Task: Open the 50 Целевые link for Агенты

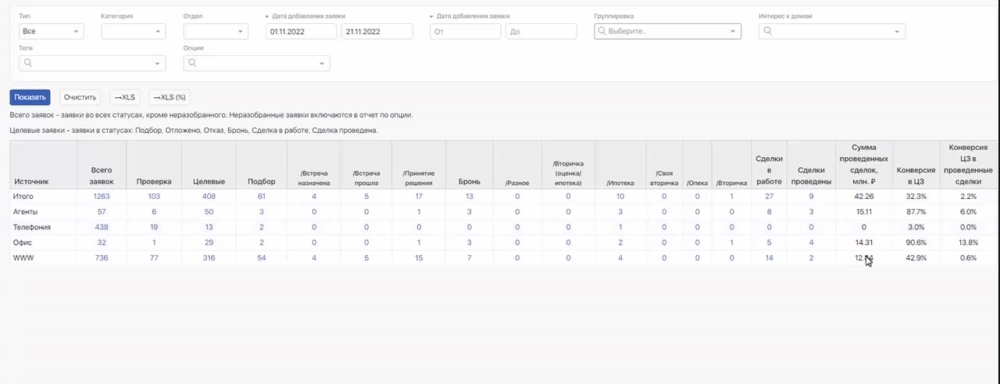Action: [209, 212]
